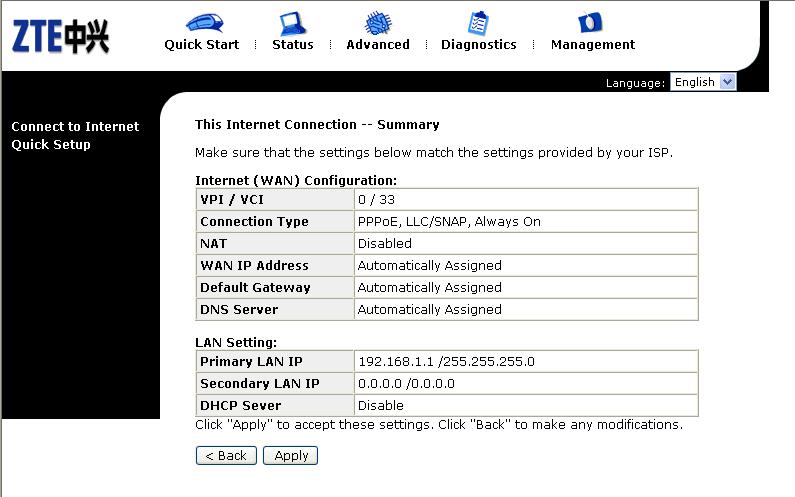This screenshot has width=795, height=497.
Task: Go to the Status menu label
Action: tap(293, 45)
